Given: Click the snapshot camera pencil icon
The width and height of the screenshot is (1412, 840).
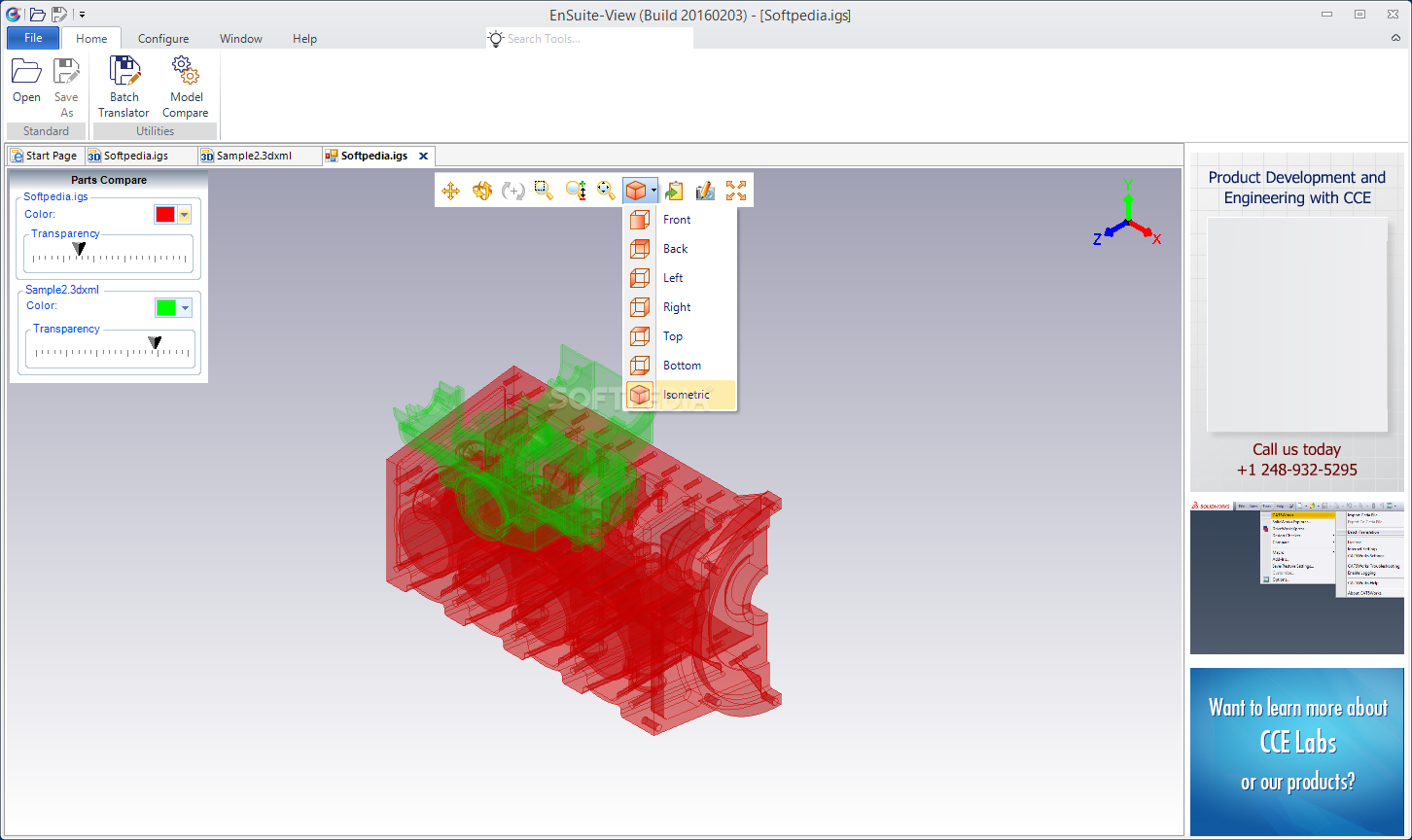Looking at the screenshot, I should tap(705, 191).
